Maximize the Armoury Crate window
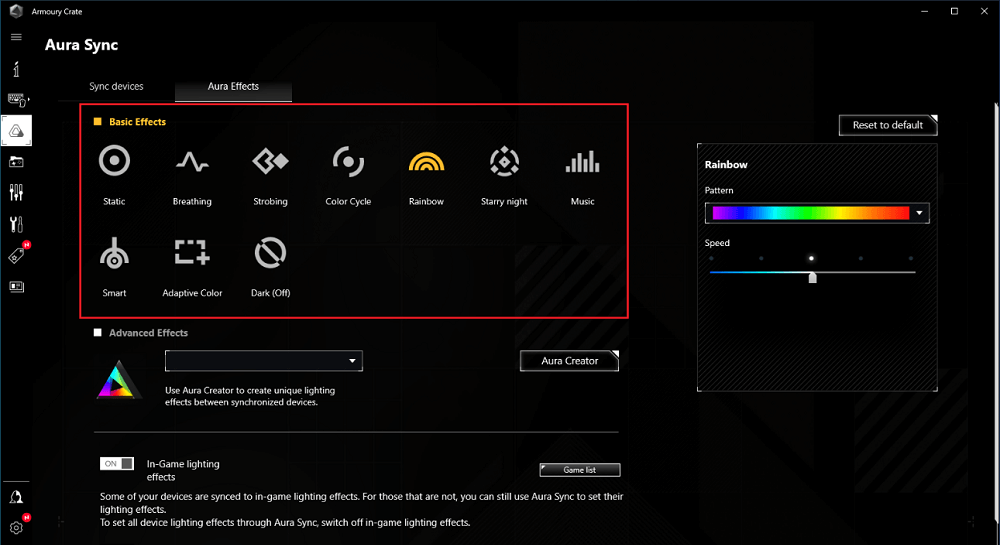 tap(954, 11)
